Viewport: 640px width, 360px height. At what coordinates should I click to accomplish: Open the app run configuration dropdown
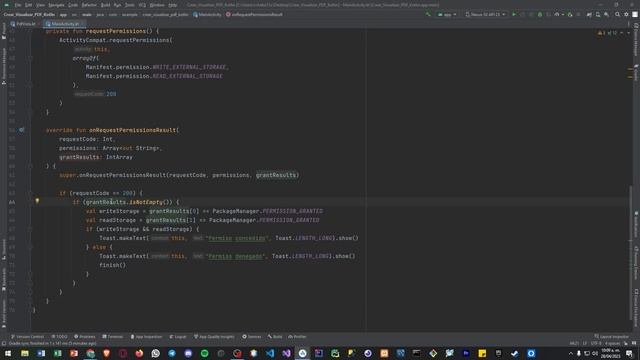point(447,14)
